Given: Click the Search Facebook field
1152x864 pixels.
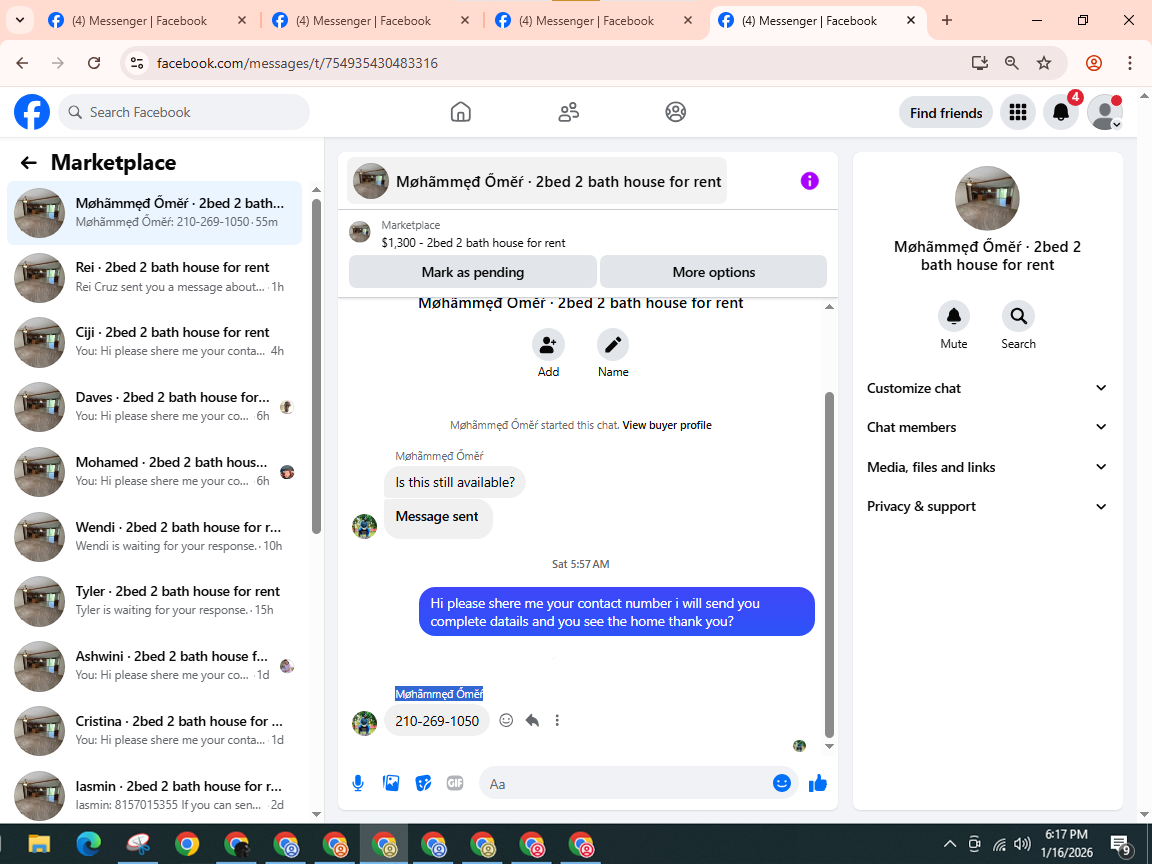Looking at the screenshot, I should [x=184, y=112].
